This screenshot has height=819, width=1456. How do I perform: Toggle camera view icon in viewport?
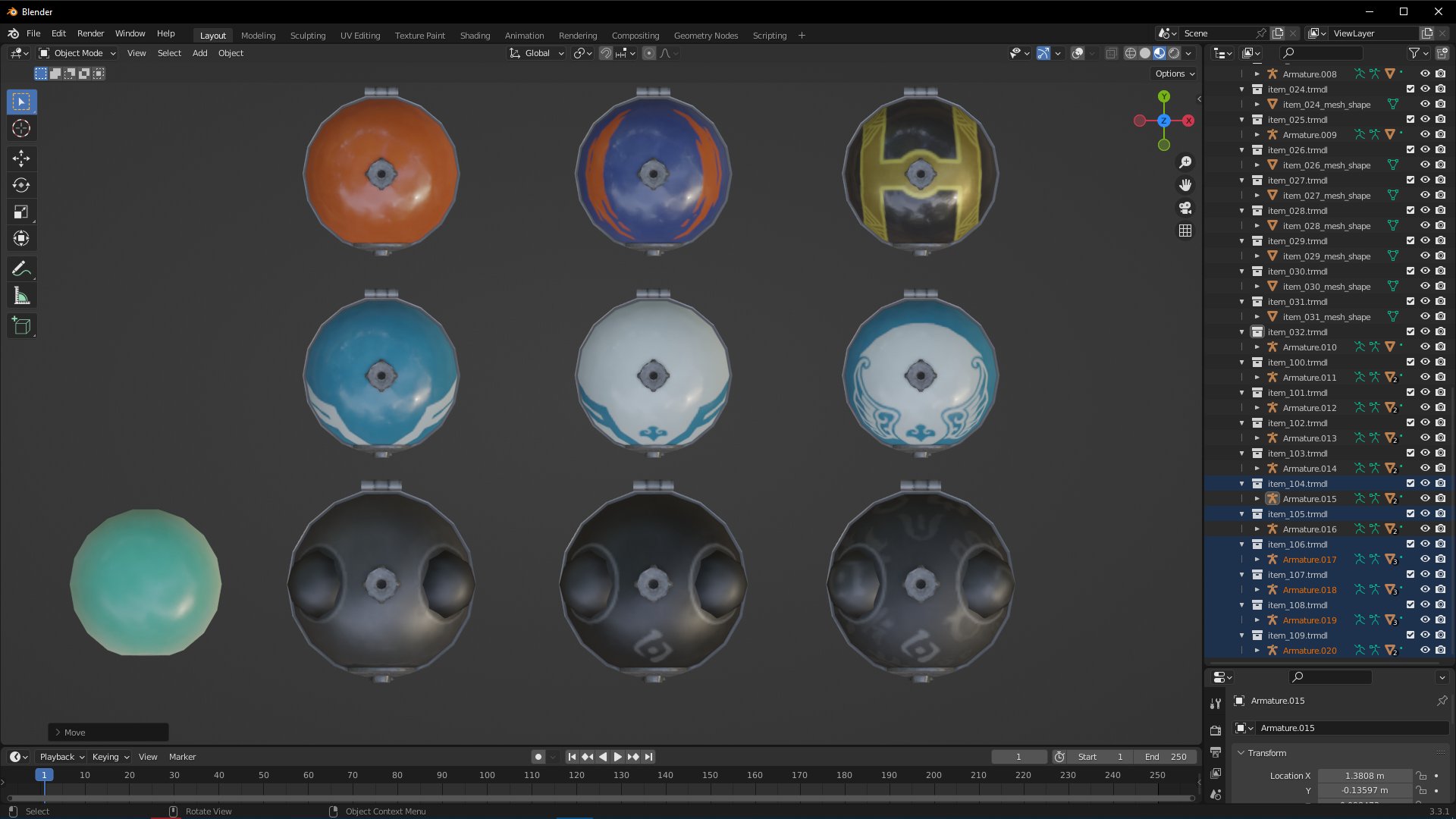click(1185, 208)
